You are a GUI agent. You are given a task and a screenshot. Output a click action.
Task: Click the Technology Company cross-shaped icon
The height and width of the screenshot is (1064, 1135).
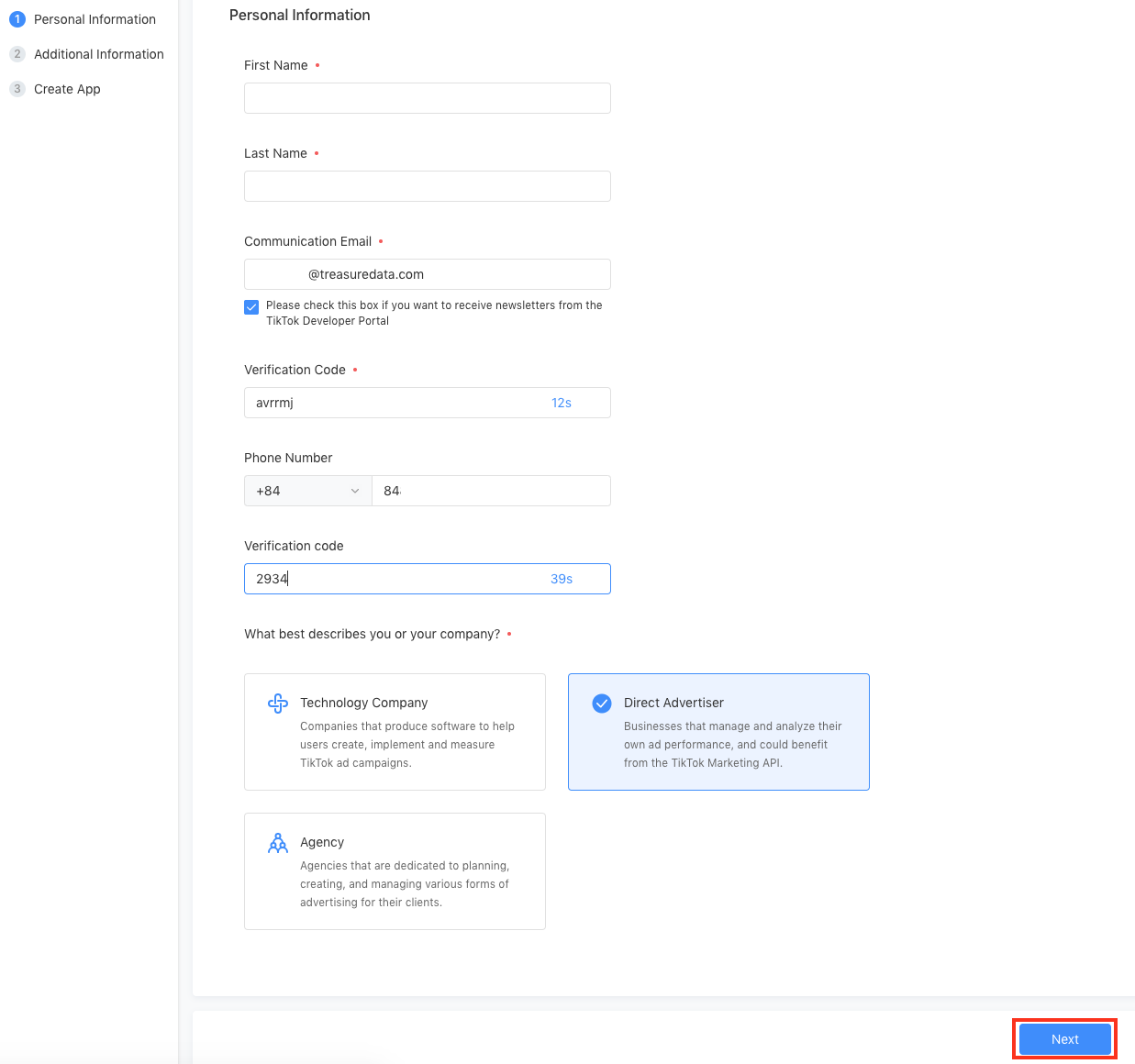[278, 704]
